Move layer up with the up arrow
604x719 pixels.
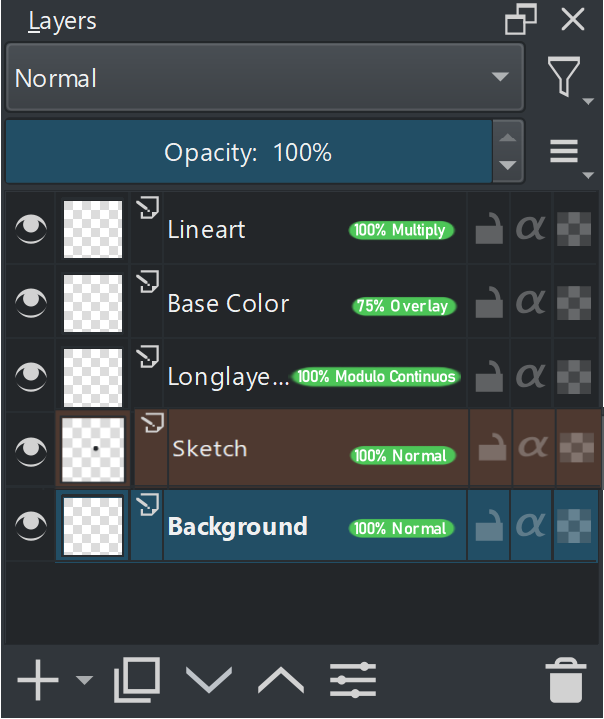pos(281,681)
